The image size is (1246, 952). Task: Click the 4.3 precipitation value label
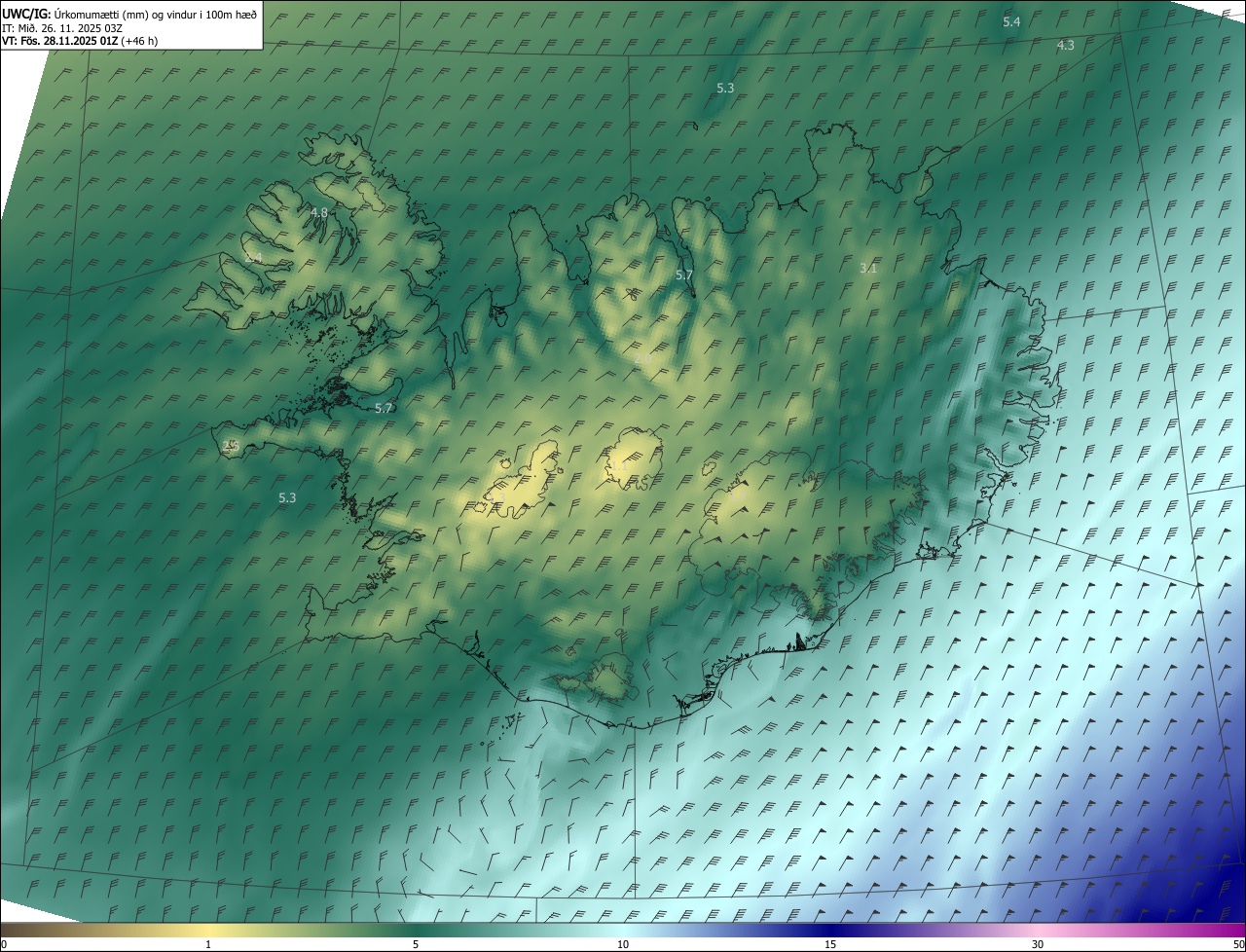pos(1066,46)
